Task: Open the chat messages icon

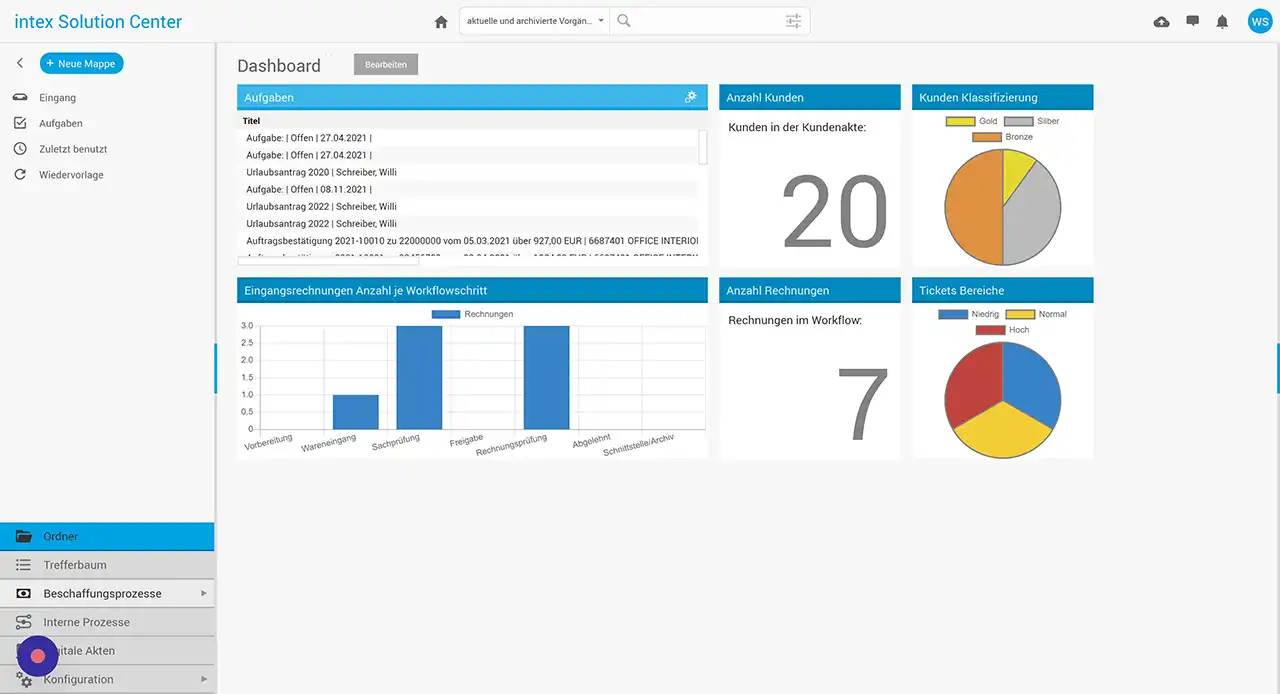Action: (1192, 21)
